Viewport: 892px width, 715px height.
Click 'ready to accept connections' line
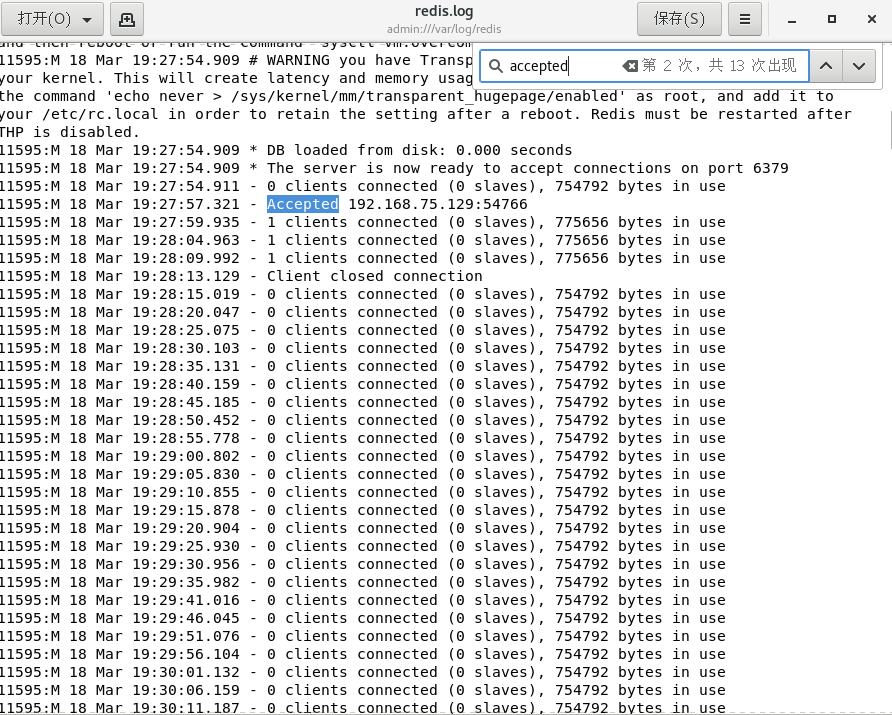[x=394, y=168]
